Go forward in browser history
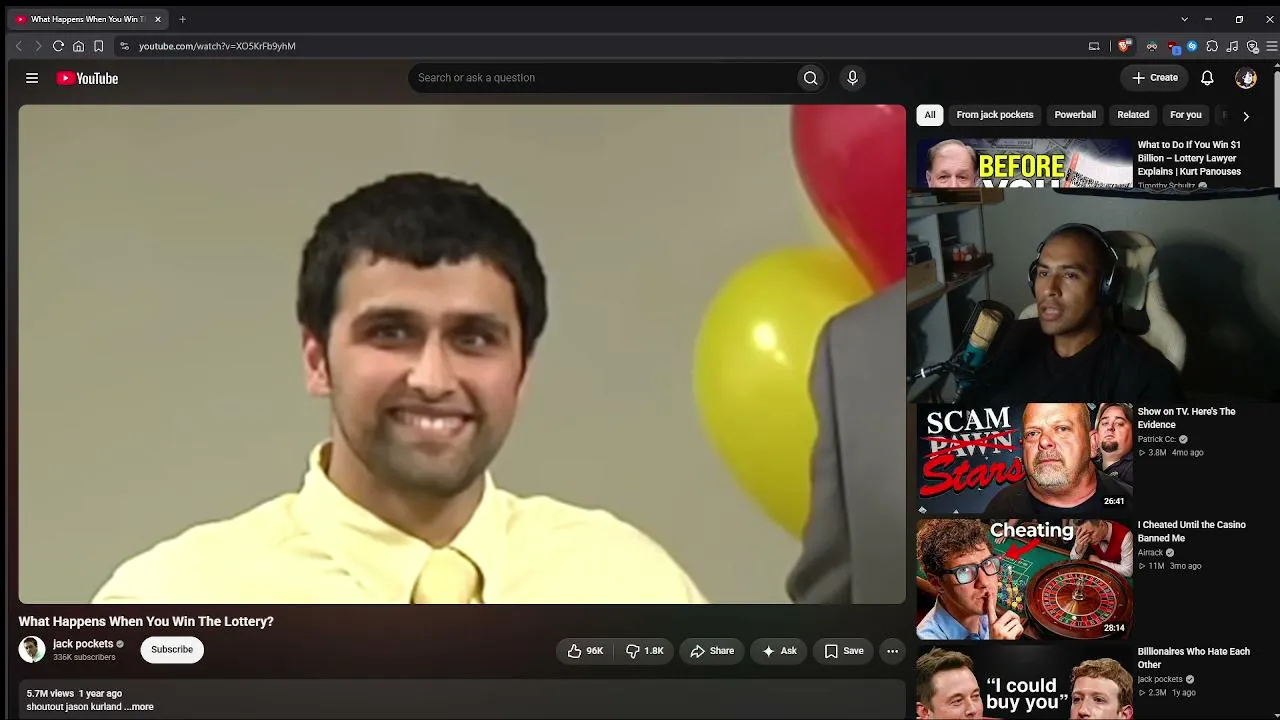The width and height of the screenshot is (1280, 720). point(38,46)
